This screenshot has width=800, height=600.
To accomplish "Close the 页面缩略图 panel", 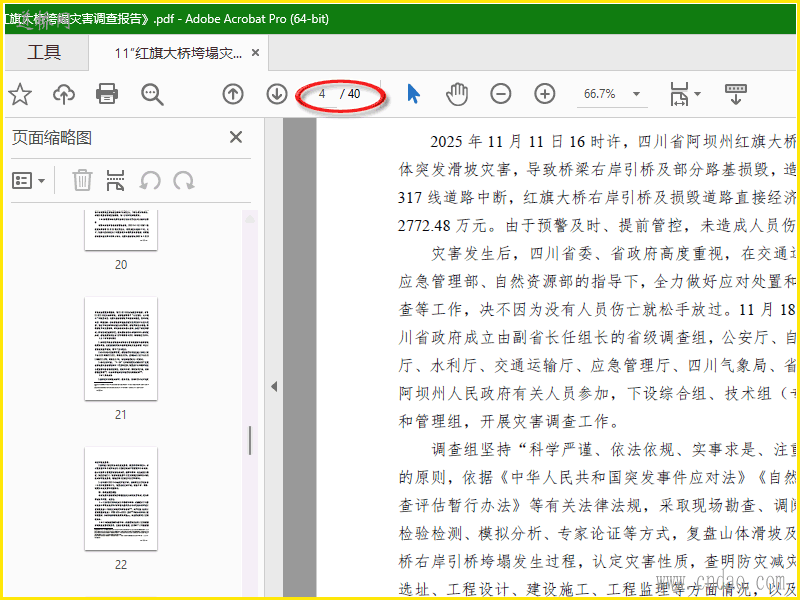I will [x=236, y=137].
